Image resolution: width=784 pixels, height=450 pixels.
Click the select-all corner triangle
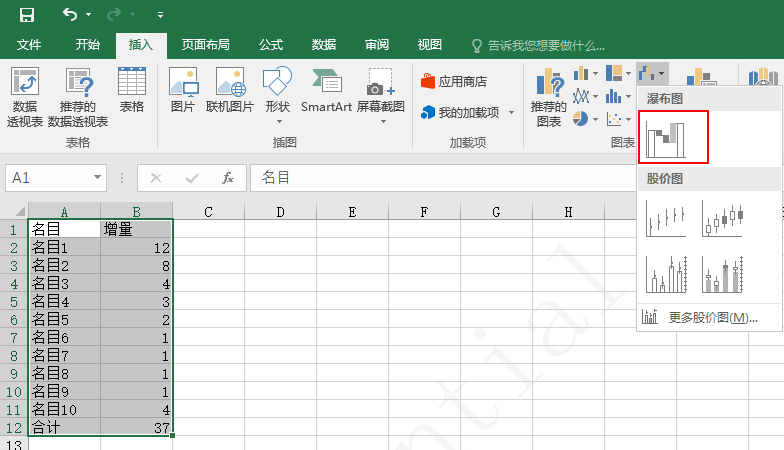[20, 210]
